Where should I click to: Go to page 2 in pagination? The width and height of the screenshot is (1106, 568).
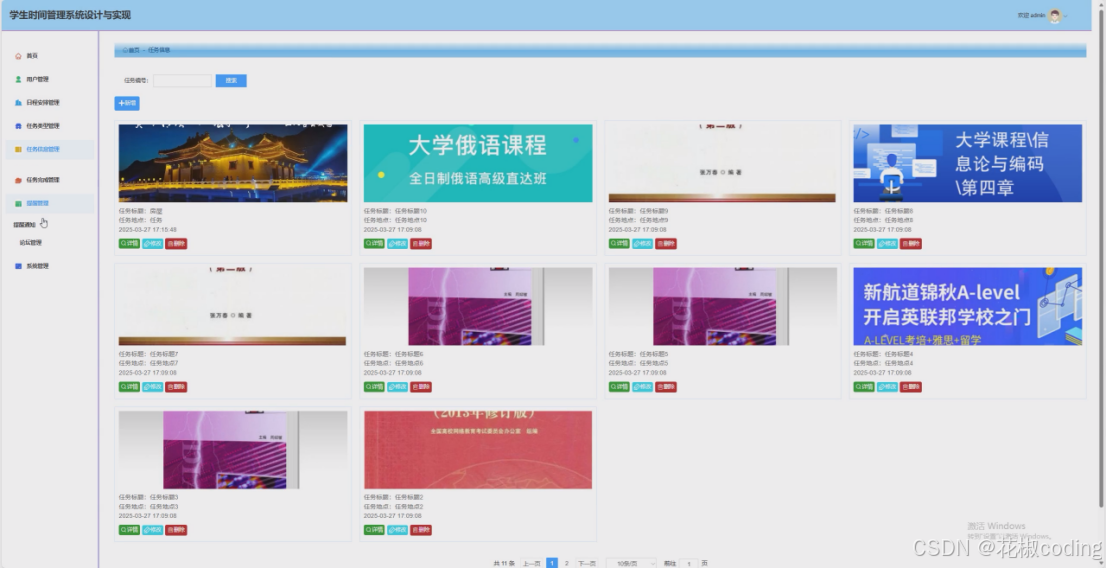click(x=566, y=563)
